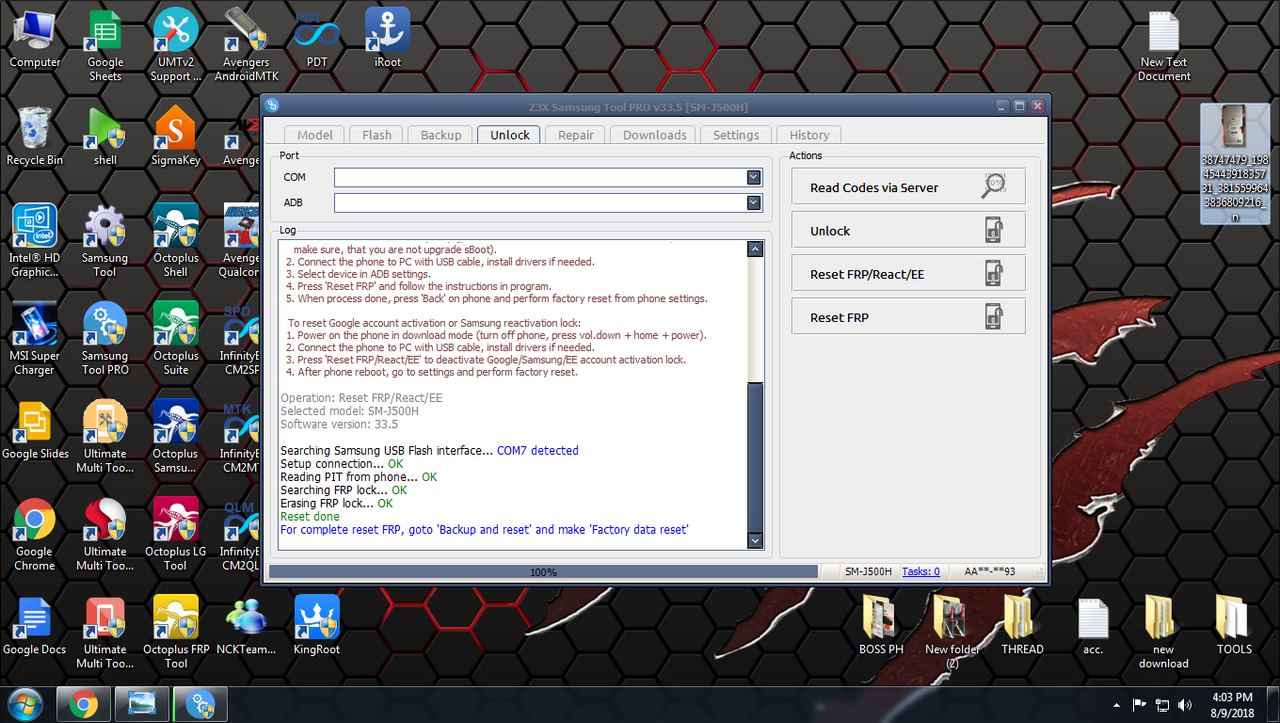
Task: Click Read Codes via Server button
Action: tap(908, 187)
